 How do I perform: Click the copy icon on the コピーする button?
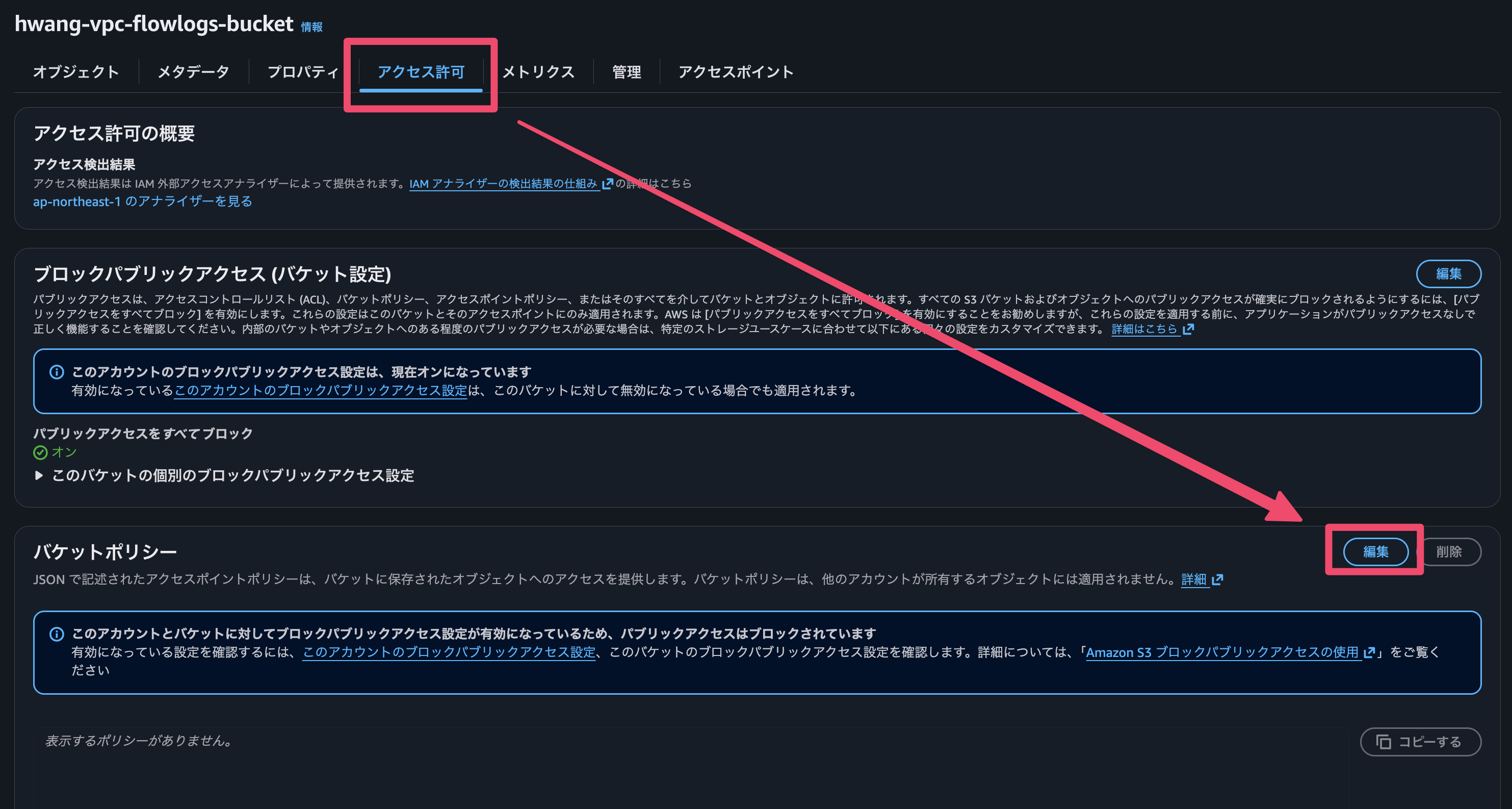point(1384,742)
